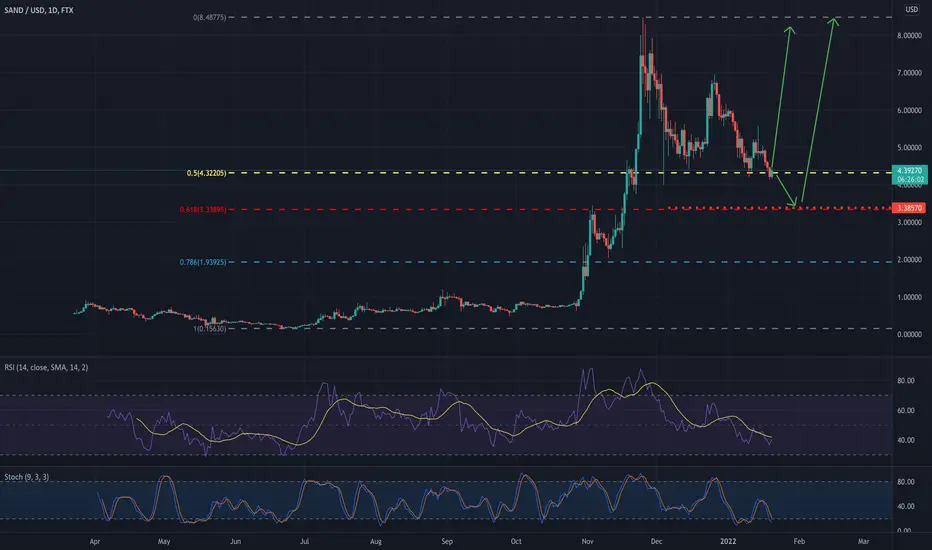Click 40.00 on the Stoch pane axis
Viewport: 932px width, 550px height.
click(906, 507)
